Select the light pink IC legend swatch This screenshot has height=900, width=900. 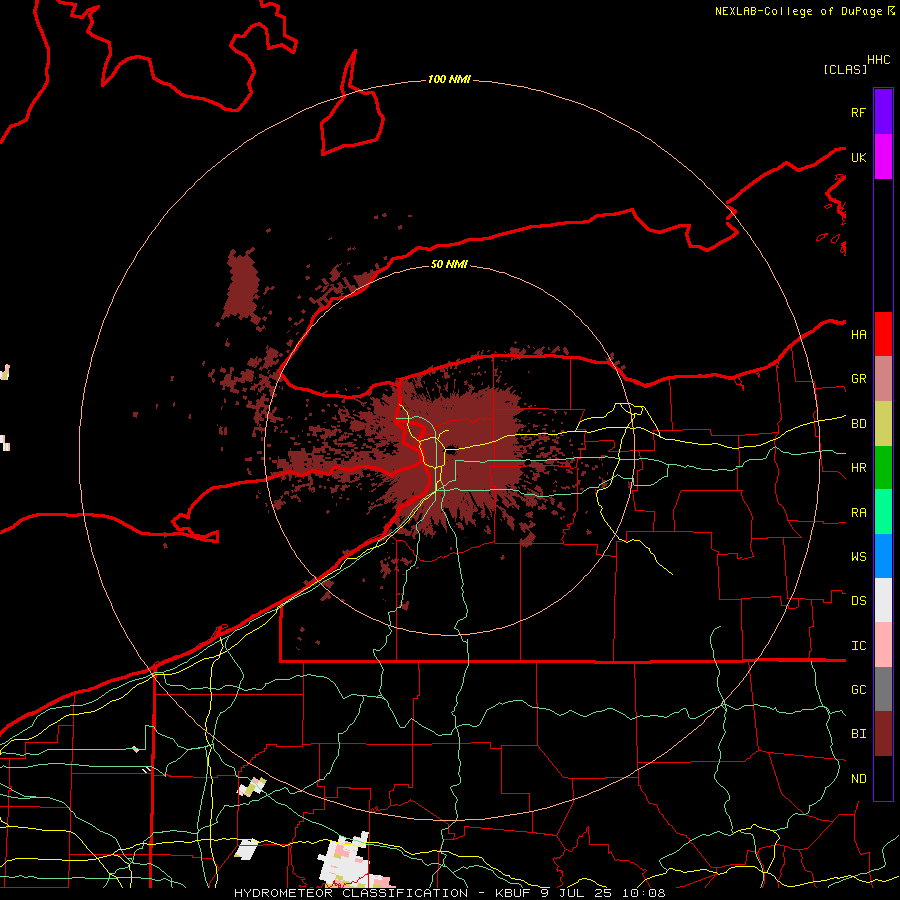[x=883, y=645]
